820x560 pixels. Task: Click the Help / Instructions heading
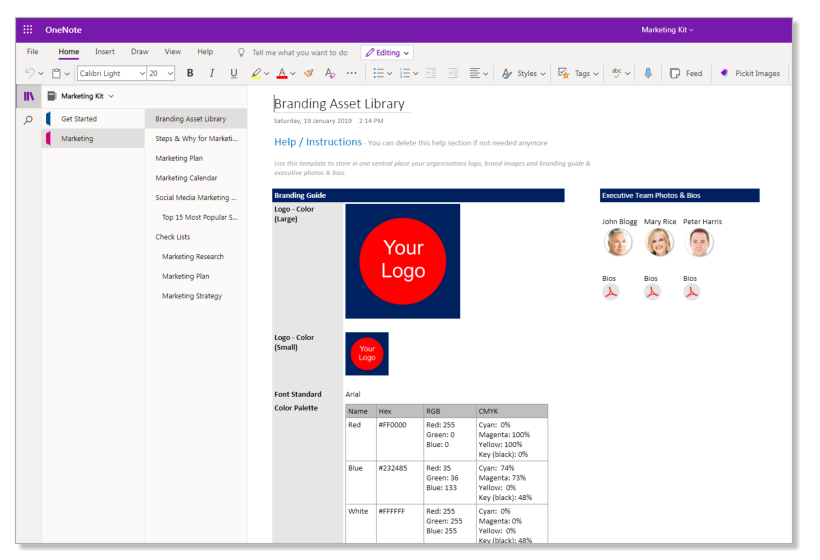(x=318, y=142)
